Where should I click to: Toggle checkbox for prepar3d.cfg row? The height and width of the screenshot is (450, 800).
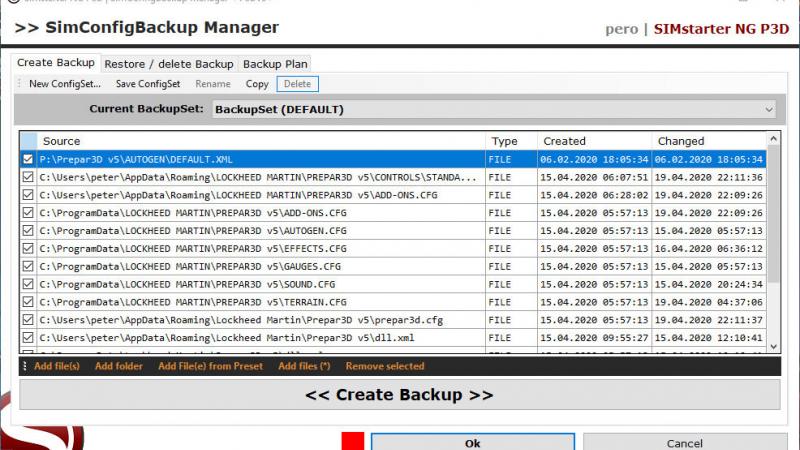pos(28,320)
